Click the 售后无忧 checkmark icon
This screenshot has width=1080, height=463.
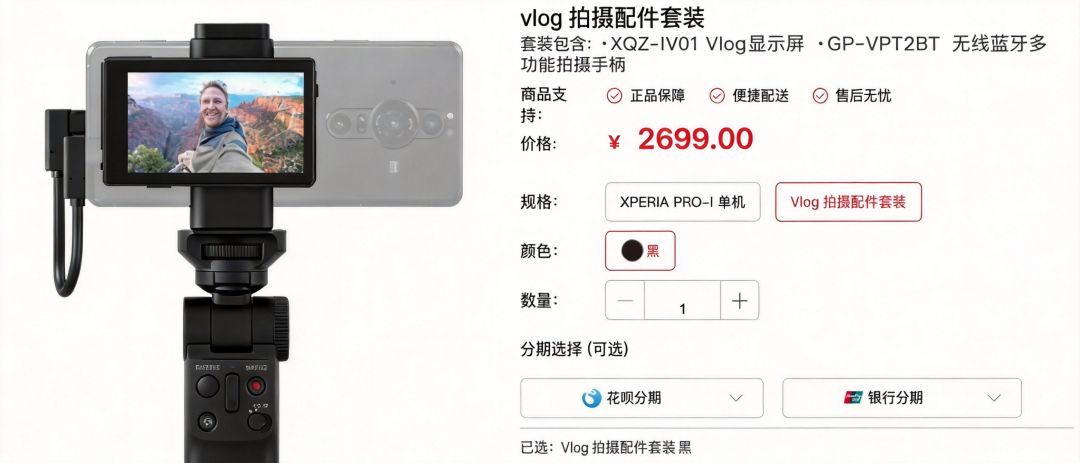click(x=820, y=96)
